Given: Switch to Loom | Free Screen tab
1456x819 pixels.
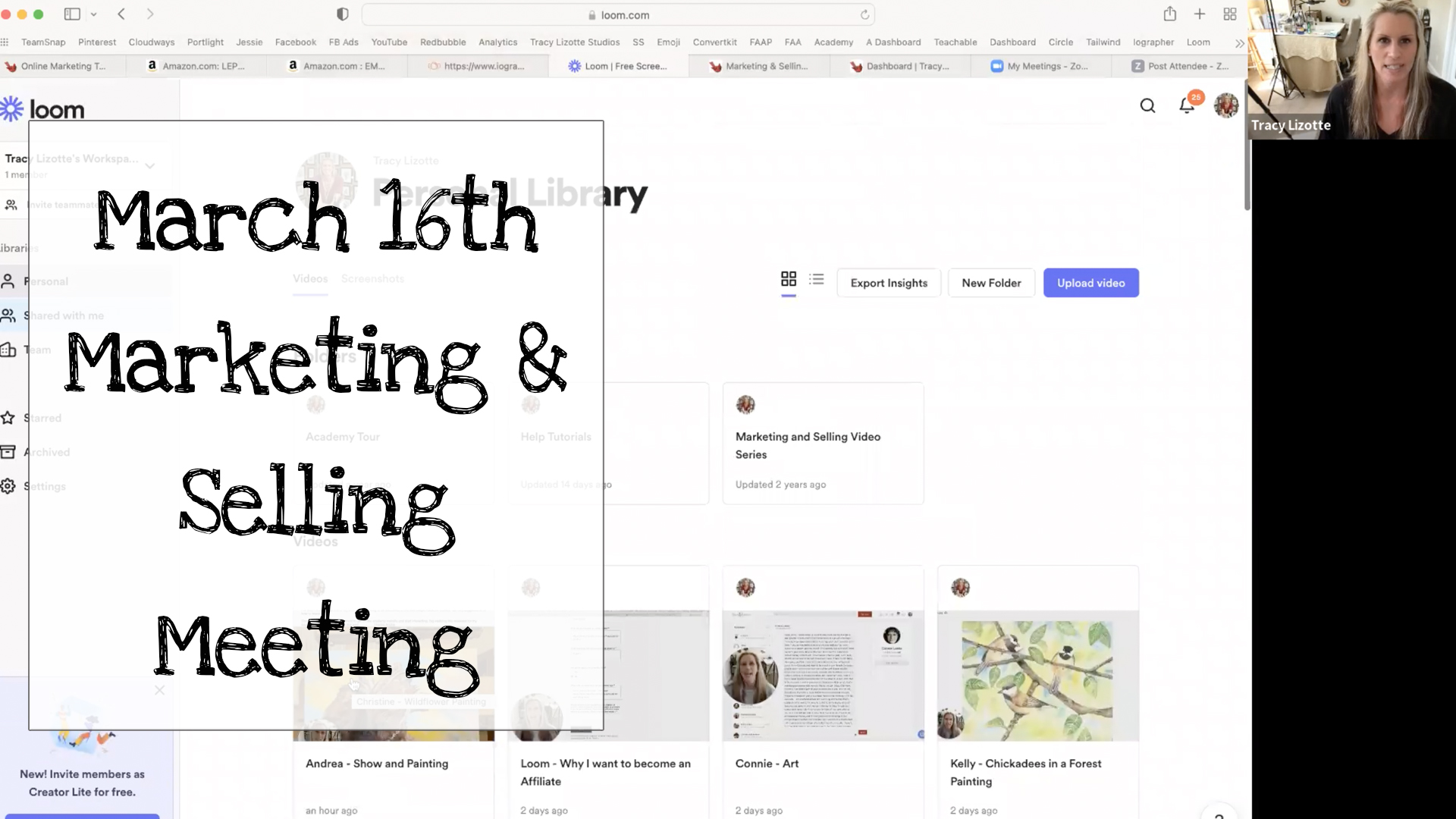Looking at the screenshot, I should (619, 66).
